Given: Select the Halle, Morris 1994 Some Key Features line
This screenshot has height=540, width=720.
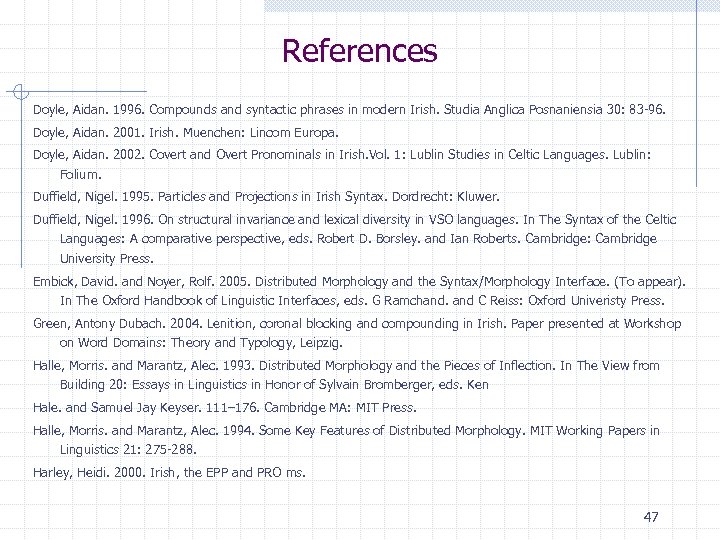Looking at the screenshot, I should click(346, 431).
